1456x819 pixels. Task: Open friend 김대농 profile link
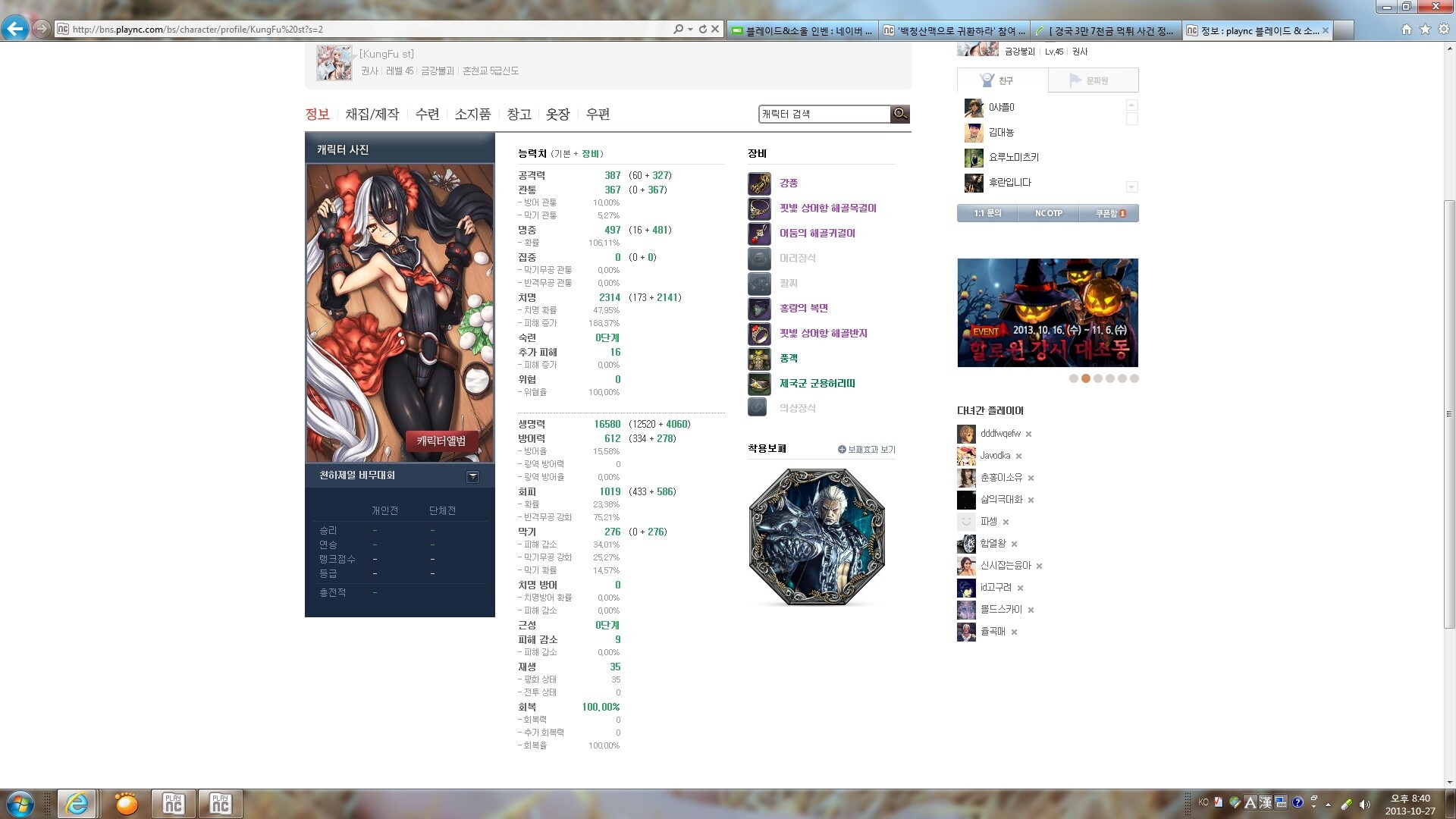[1001, 133]
